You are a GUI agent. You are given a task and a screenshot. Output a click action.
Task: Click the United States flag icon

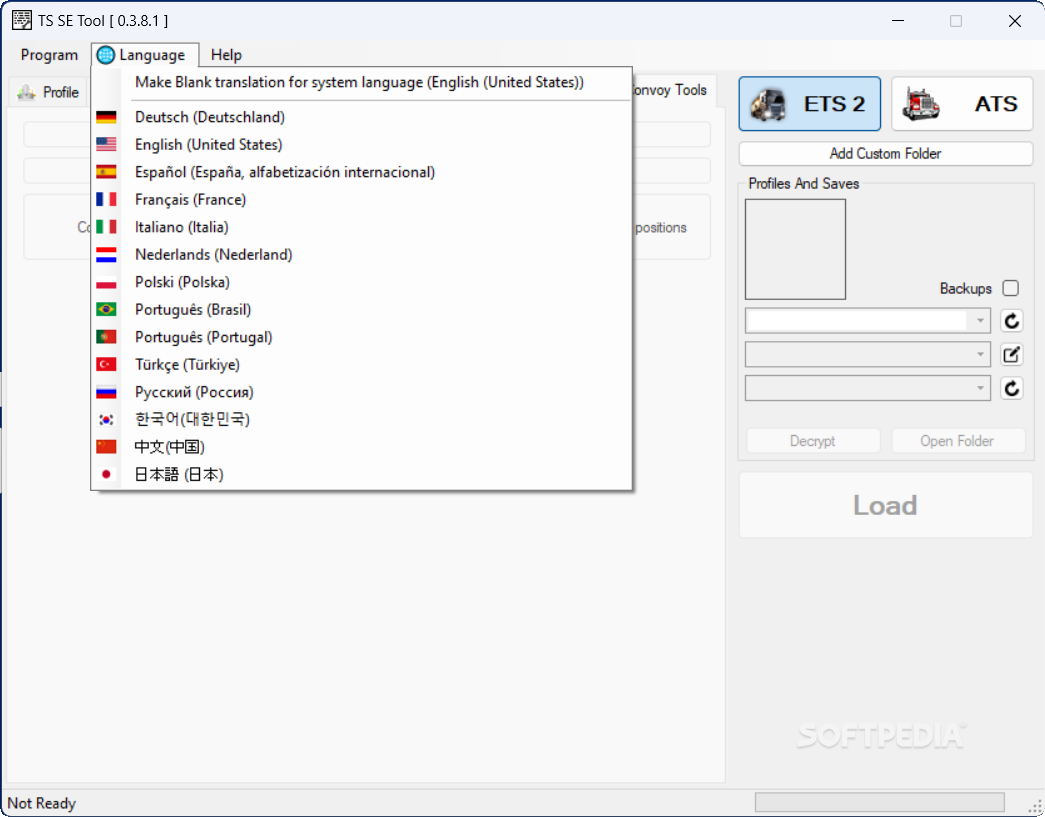(x=106, y=145)
